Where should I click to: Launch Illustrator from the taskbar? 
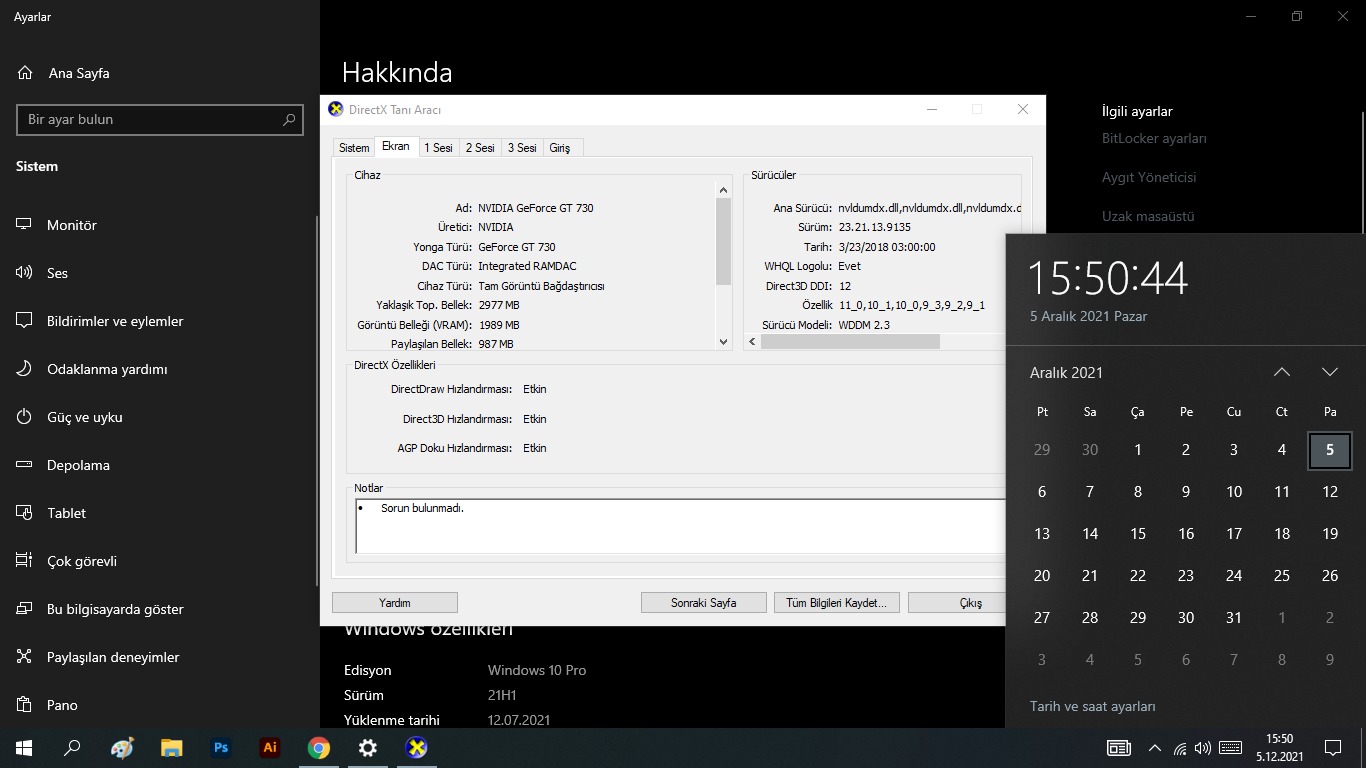[269, 748]
